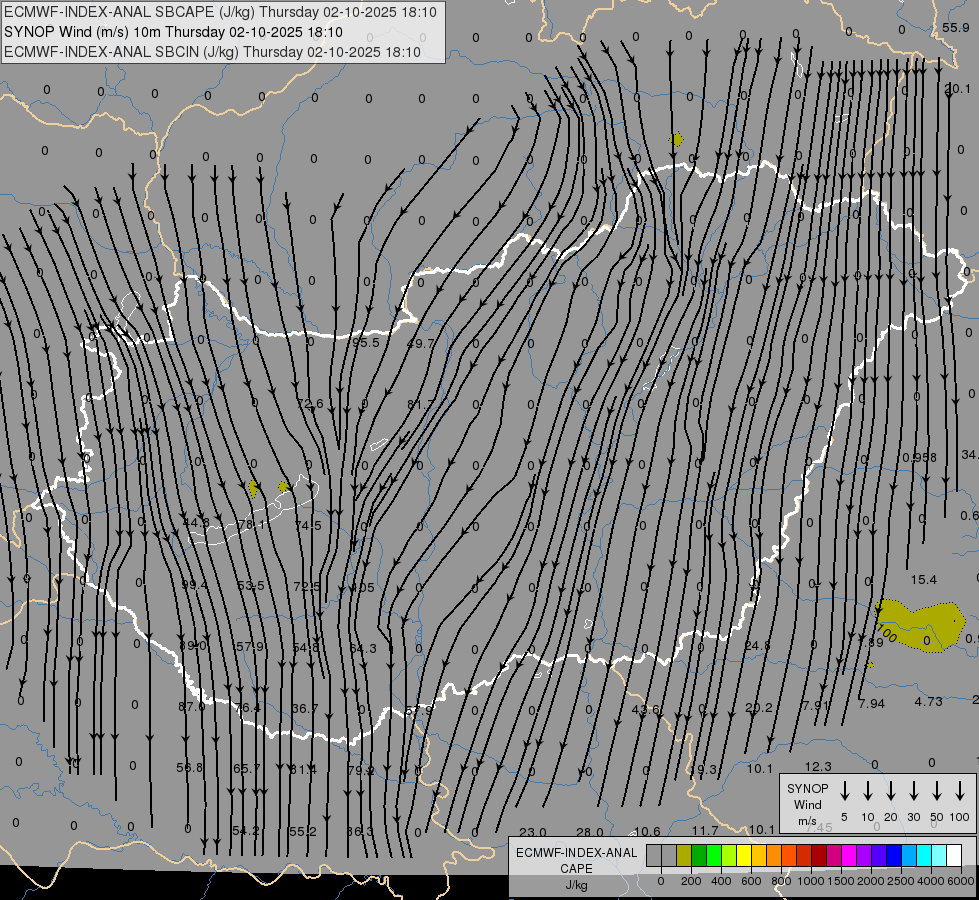Click the 50 m/s wind legend arrow
979x900 pixels.
[937, 791]
